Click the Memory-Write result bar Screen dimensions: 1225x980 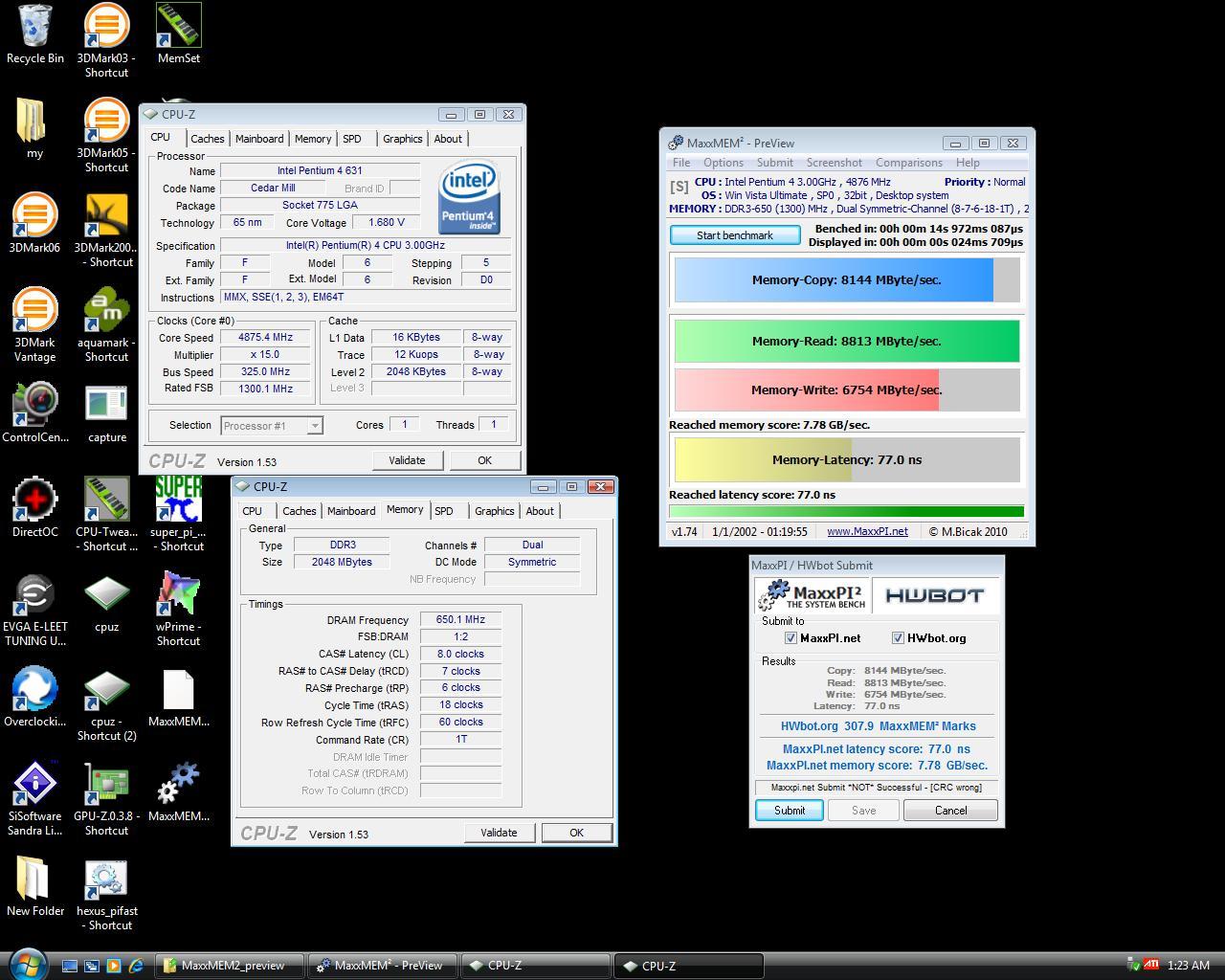coord(847,390)
